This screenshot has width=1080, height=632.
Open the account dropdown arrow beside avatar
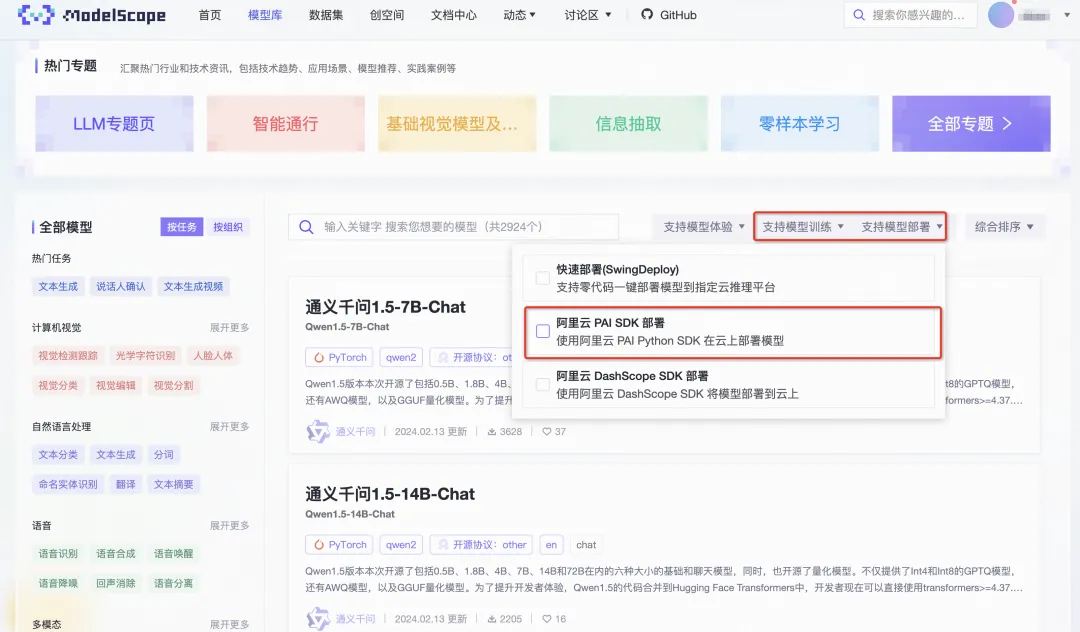pos(1068,14)
